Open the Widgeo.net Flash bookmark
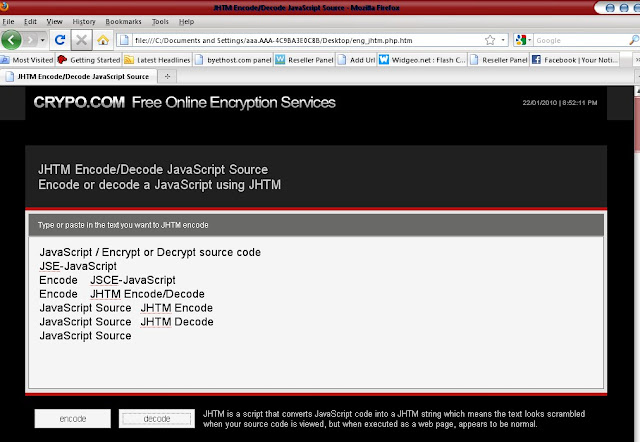Image resolution: width=640 pixels, height=442 pixels. (x=422, y=60)
